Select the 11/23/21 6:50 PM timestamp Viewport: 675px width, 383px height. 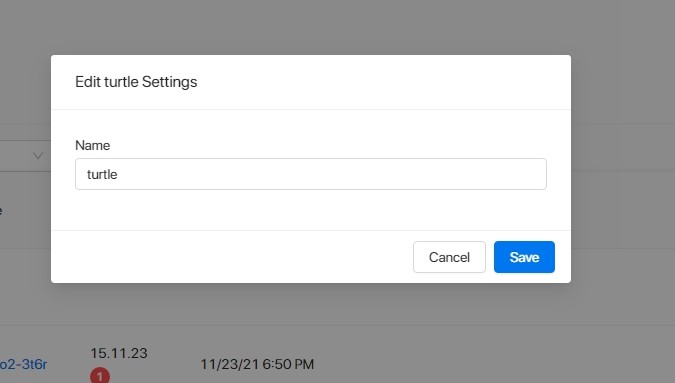point(257,364)
